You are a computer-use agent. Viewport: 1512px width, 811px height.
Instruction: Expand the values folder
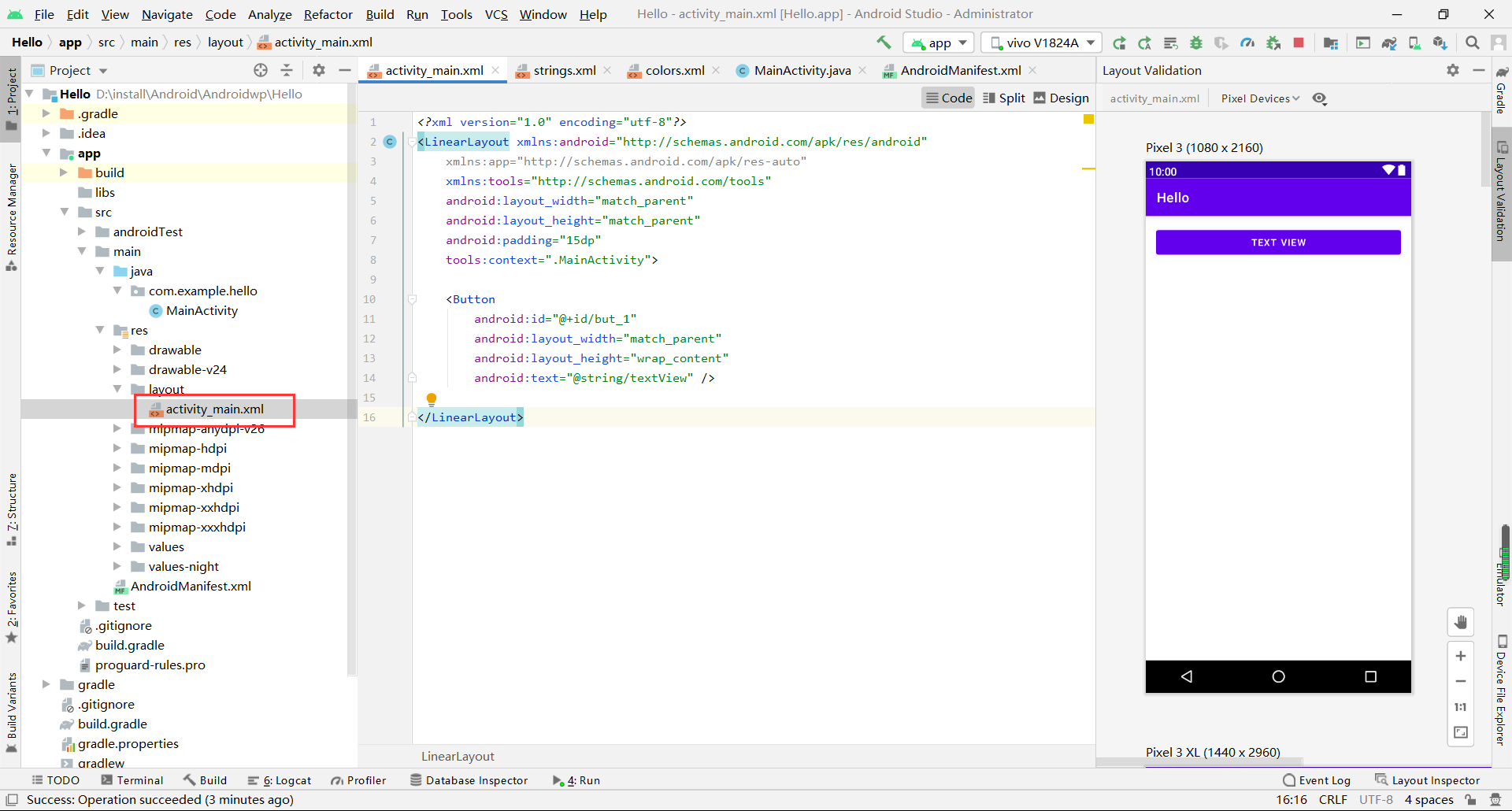[117, 546]
